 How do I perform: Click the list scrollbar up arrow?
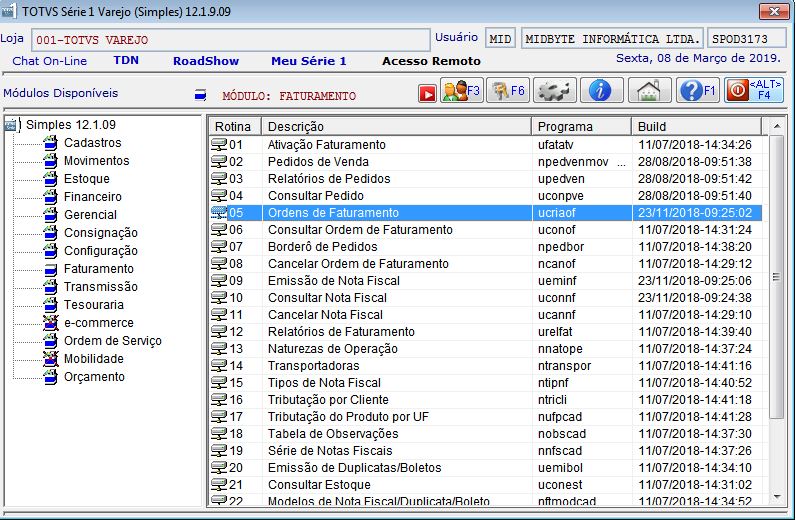click(777, 125)
